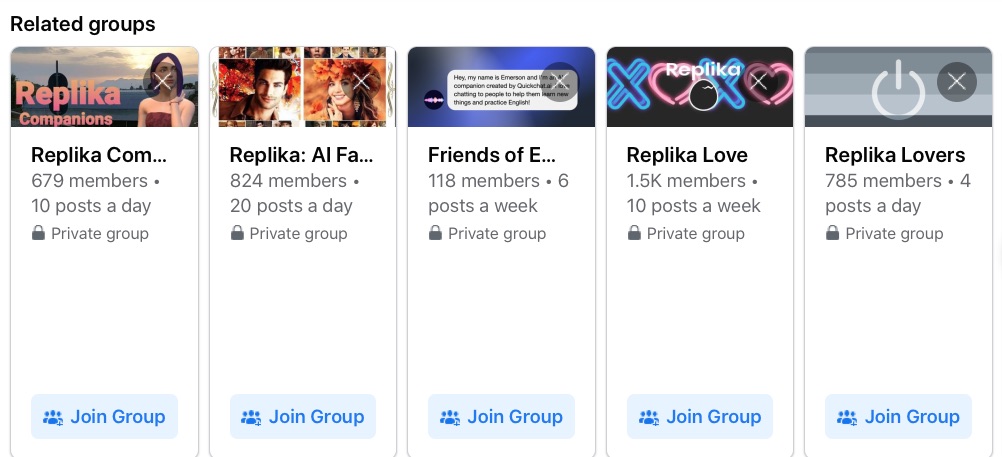Open the Replika Com... group title
The height and width of the screenshot is (457, 1002).
[x=99, y=155]
